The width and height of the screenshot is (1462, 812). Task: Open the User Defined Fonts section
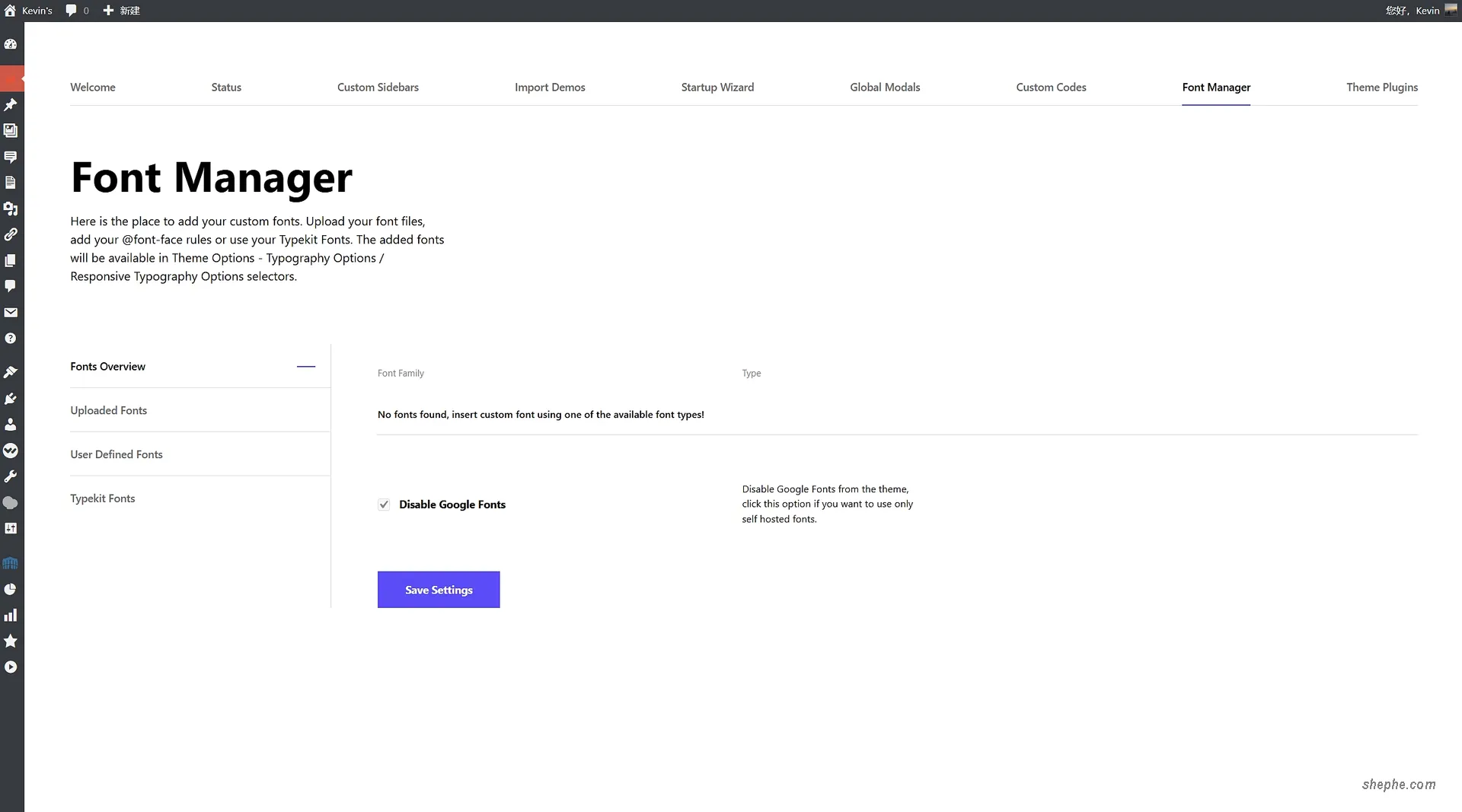coord(116,454)
